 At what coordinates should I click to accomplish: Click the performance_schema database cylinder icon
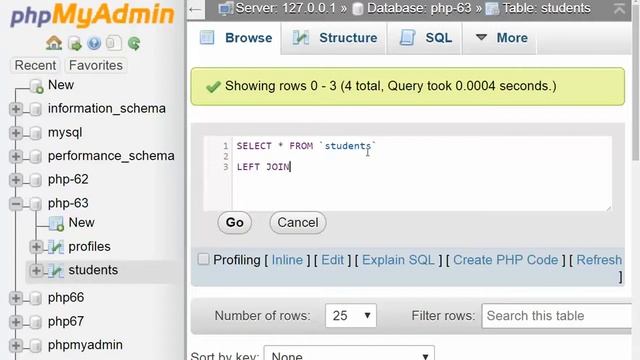(x=36, y=156)
